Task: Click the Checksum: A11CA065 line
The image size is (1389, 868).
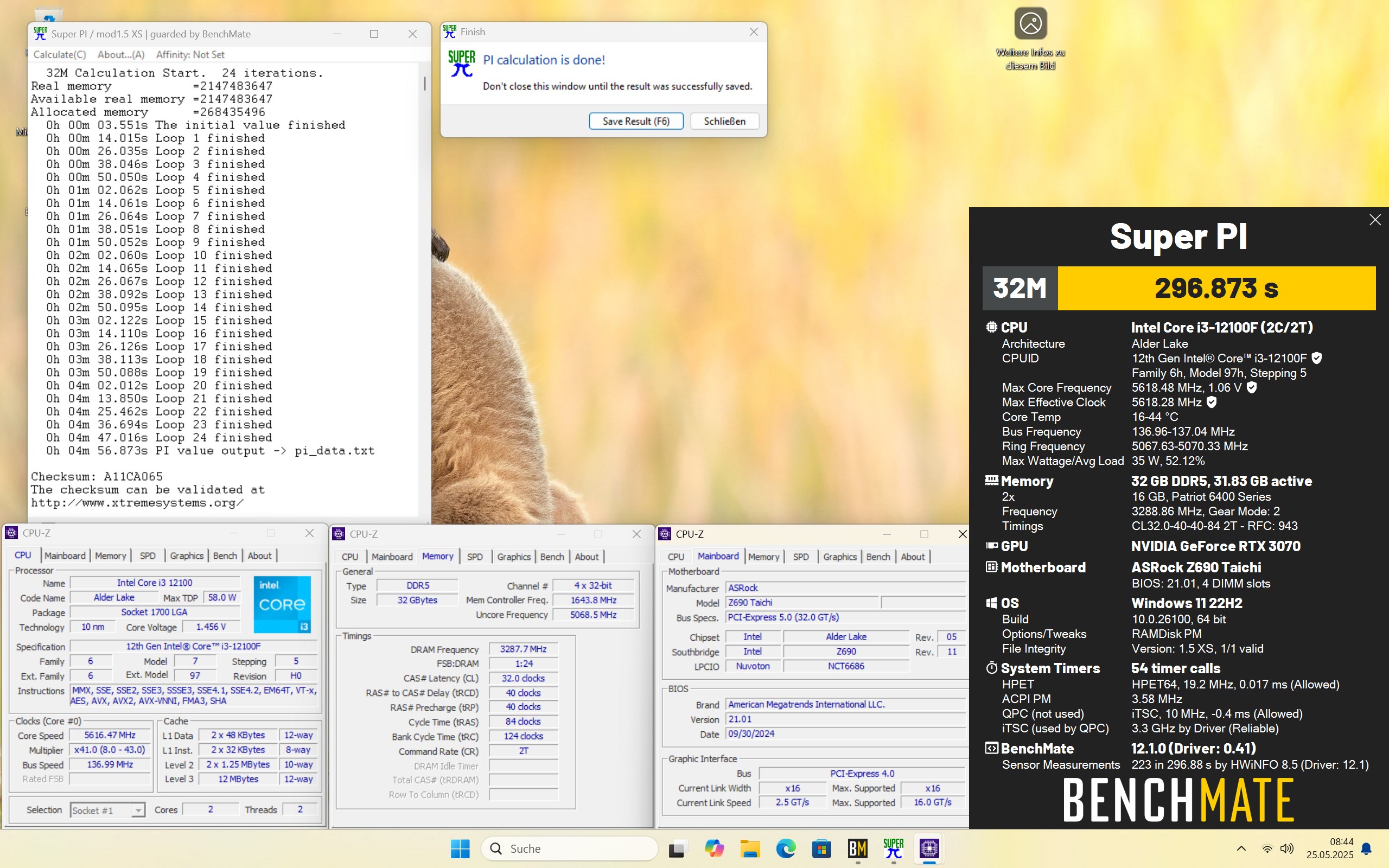Action: tap(97, 476)
